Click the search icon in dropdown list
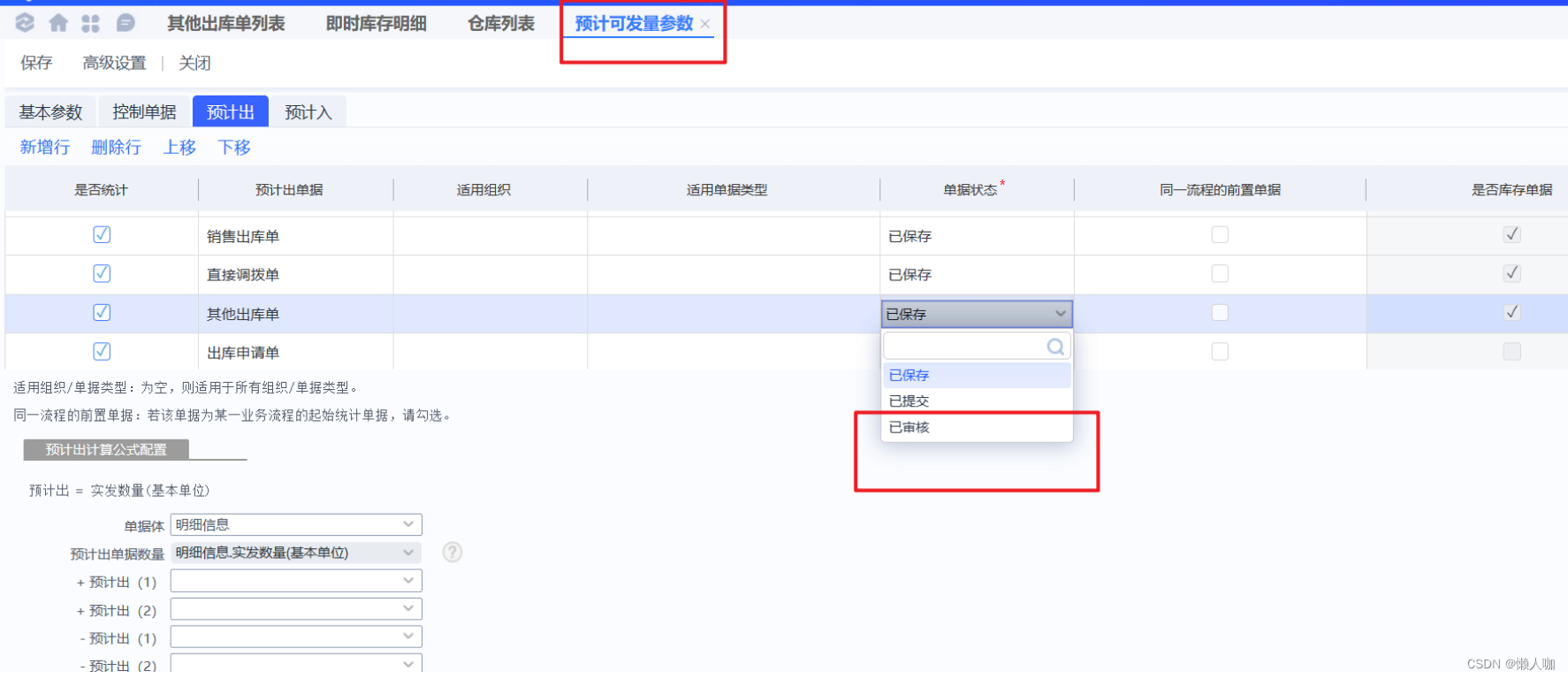This screenshot has width=1568, height=679. [1055, 347]
